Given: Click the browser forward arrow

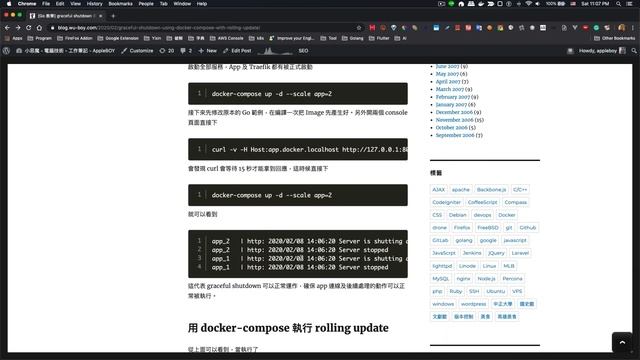Looking at the screenshot, I should pos(18,28).
